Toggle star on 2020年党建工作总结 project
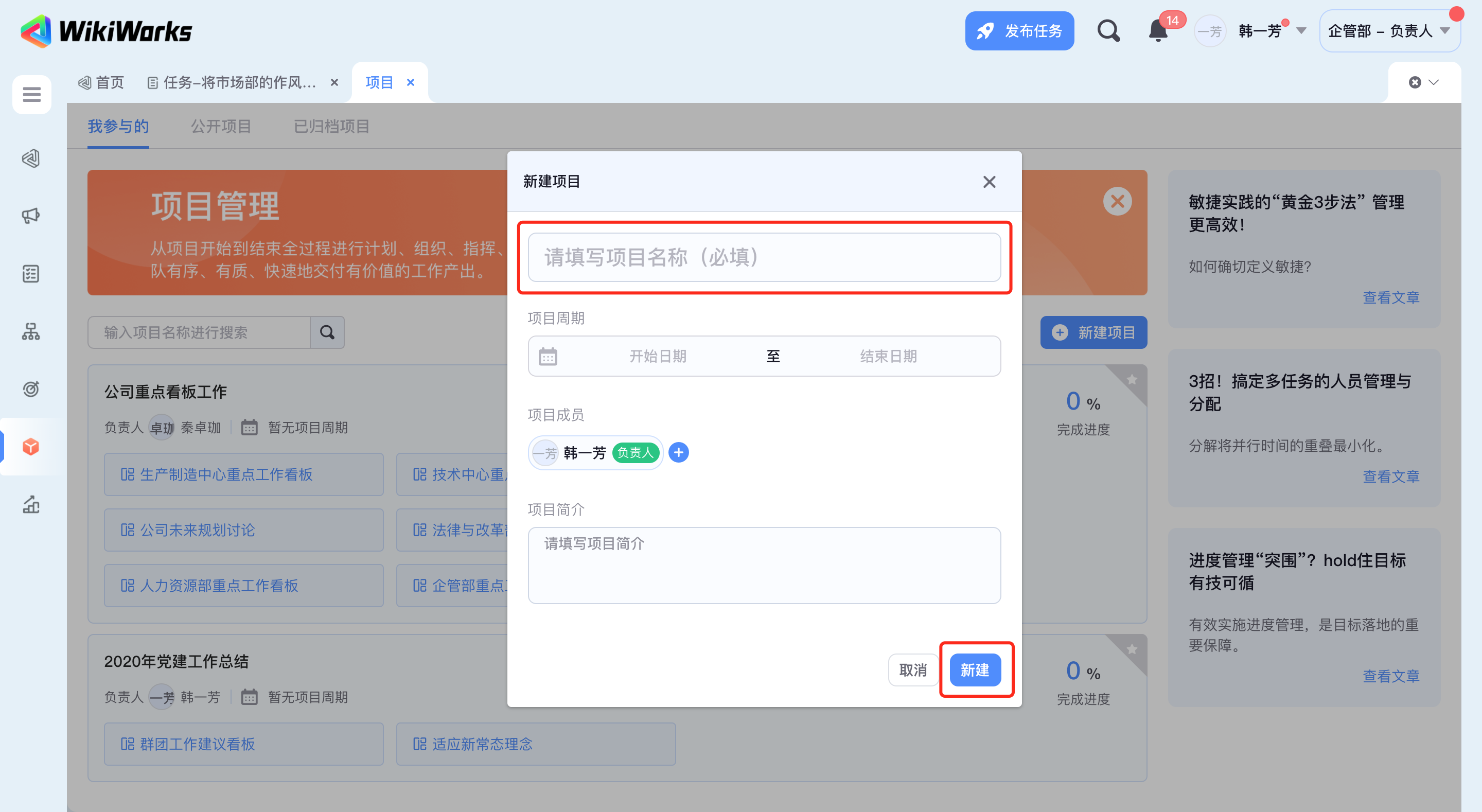Screen dimensions: 1482x812 pyautogui.click(x=1132, y=650)
